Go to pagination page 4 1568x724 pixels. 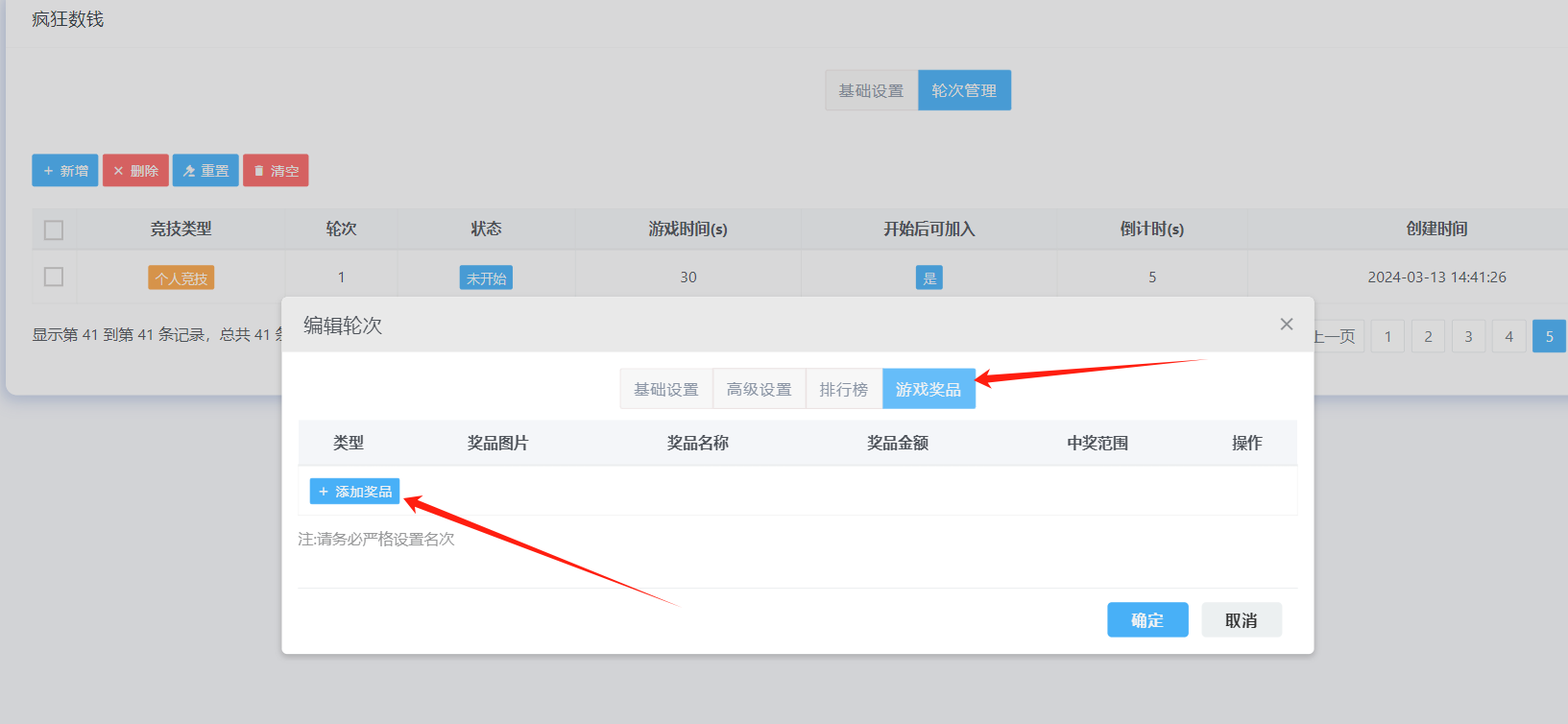pos(1508,336)
